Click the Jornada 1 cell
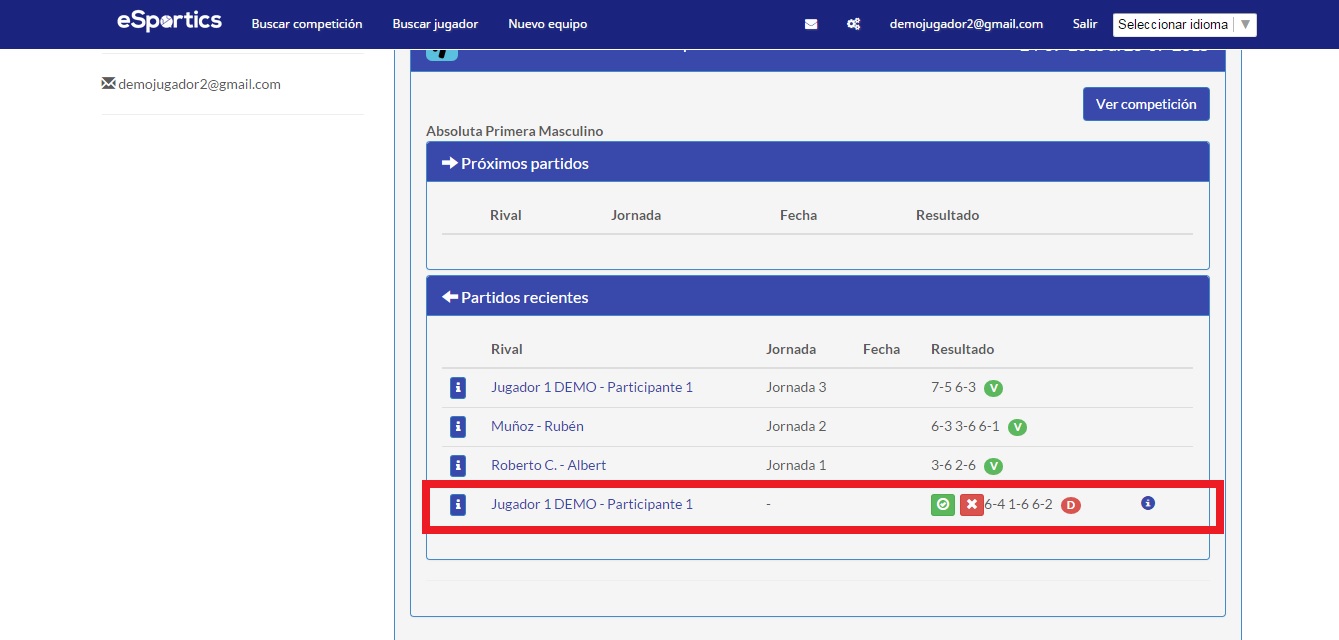1339x640 pixels. (x=796, y=465)
